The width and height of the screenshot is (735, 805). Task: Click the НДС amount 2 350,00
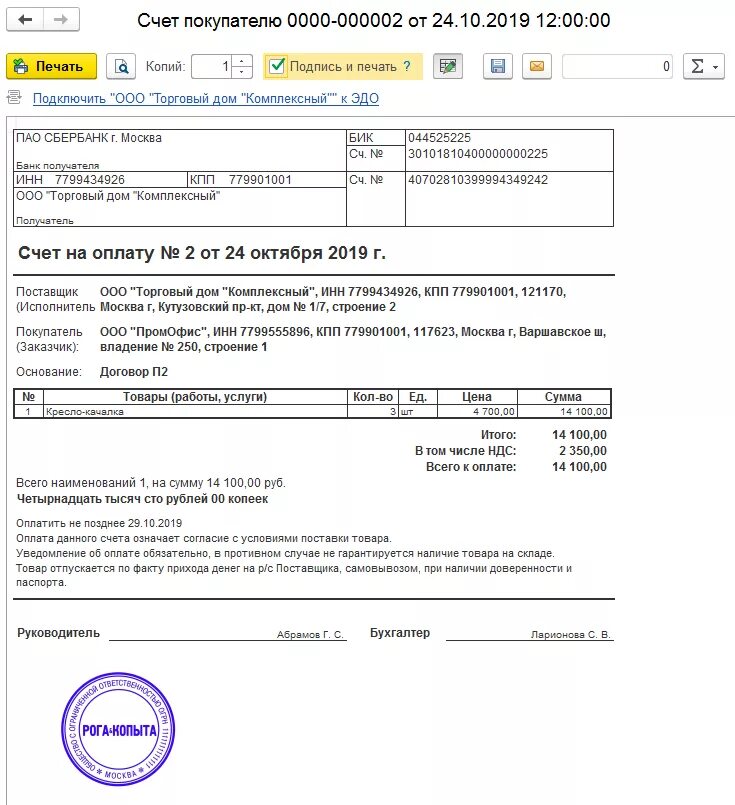point(583,451)
